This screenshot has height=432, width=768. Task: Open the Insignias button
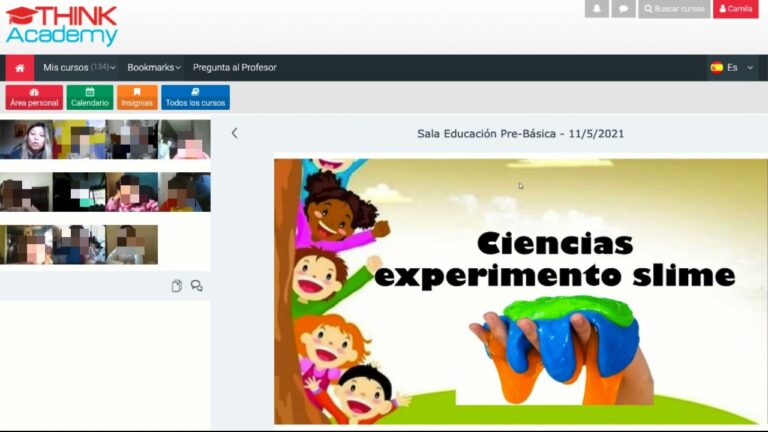137,97
